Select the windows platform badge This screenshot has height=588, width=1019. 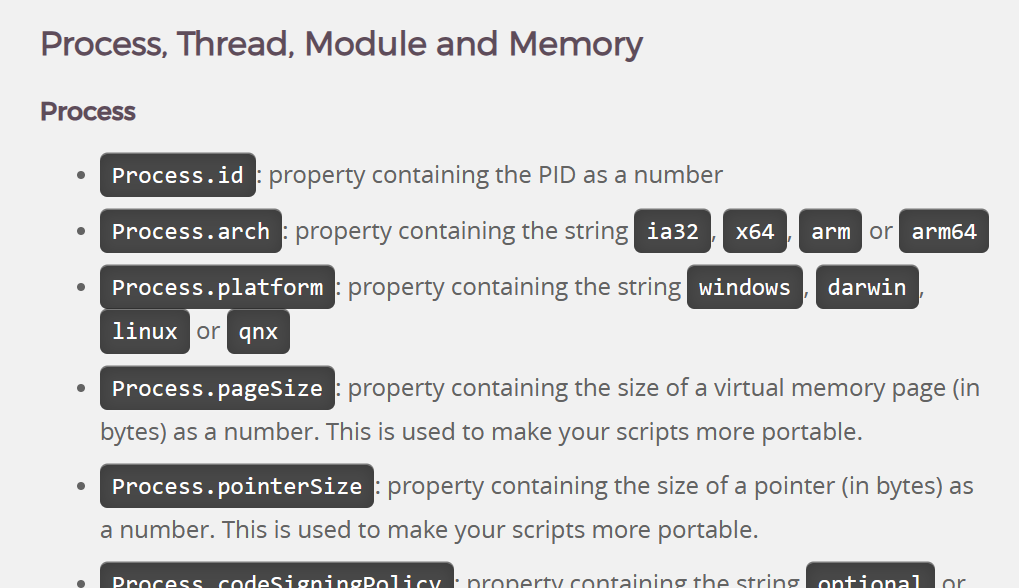tap(745, 288)
